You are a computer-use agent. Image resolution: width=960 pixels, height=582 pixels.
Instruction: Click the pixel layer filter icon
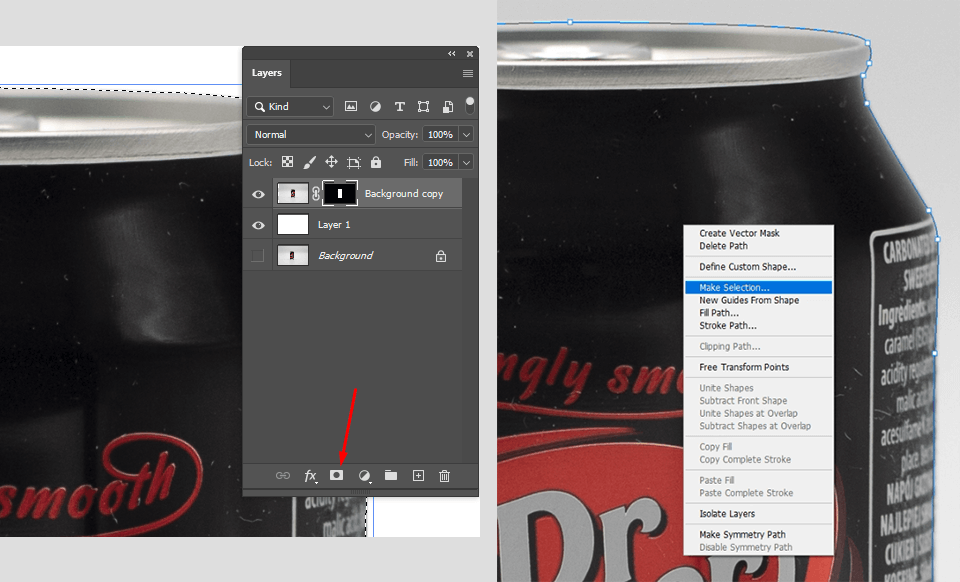pyautogui.click(x=351, y=106)
